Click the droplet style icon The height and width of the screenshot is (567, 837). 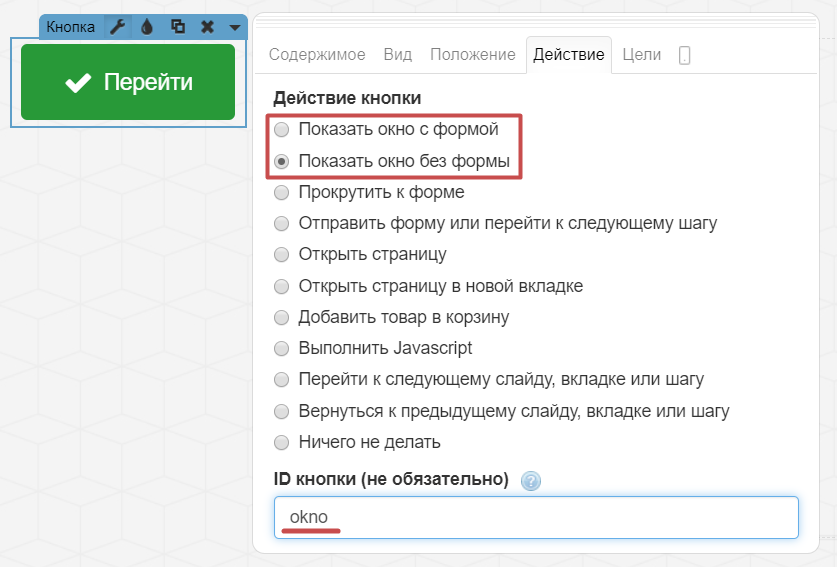coord(147,27)
